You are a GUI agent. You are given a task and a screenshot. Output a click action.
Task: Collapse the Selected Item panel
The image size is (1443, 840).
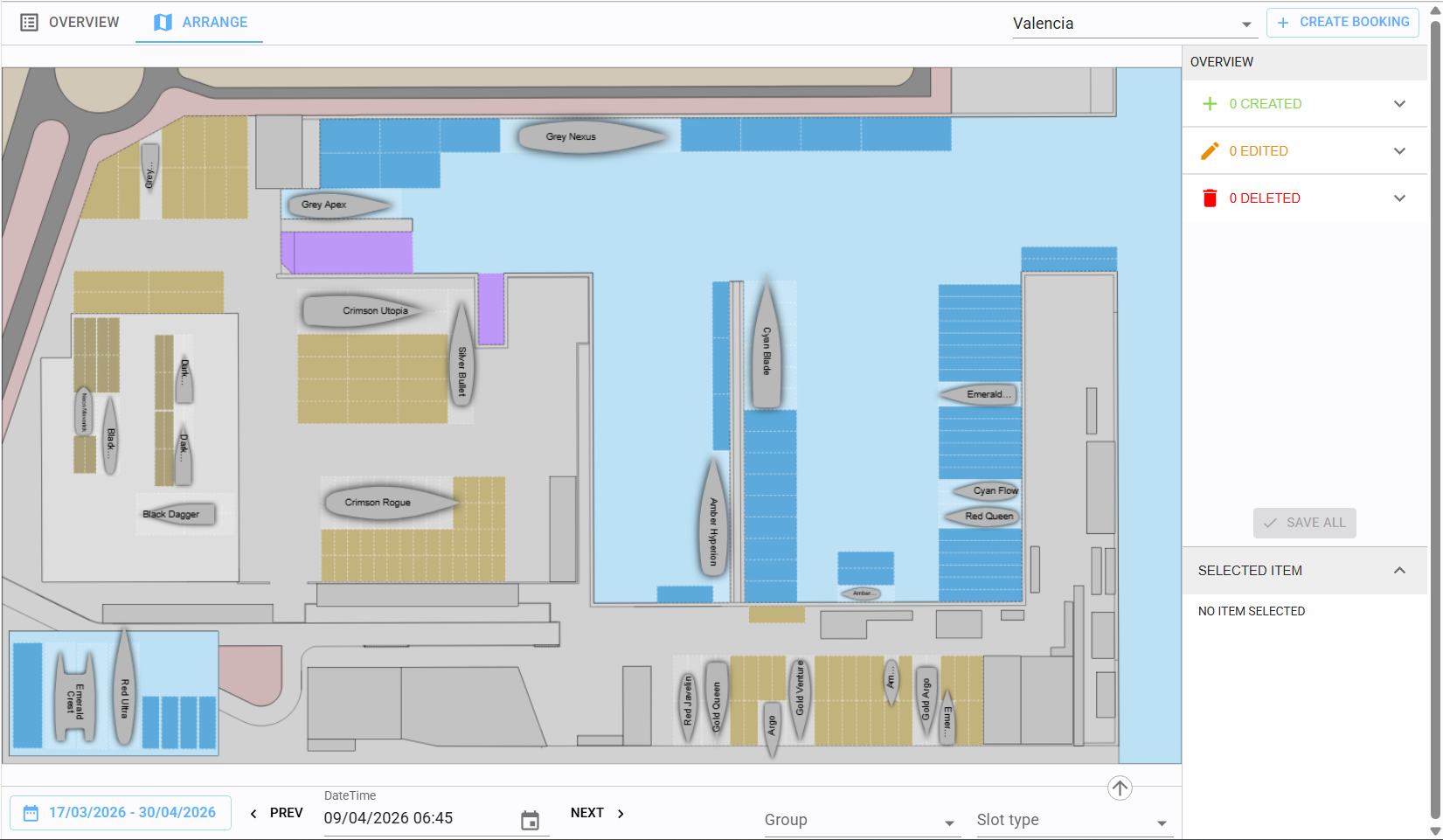1399,571
